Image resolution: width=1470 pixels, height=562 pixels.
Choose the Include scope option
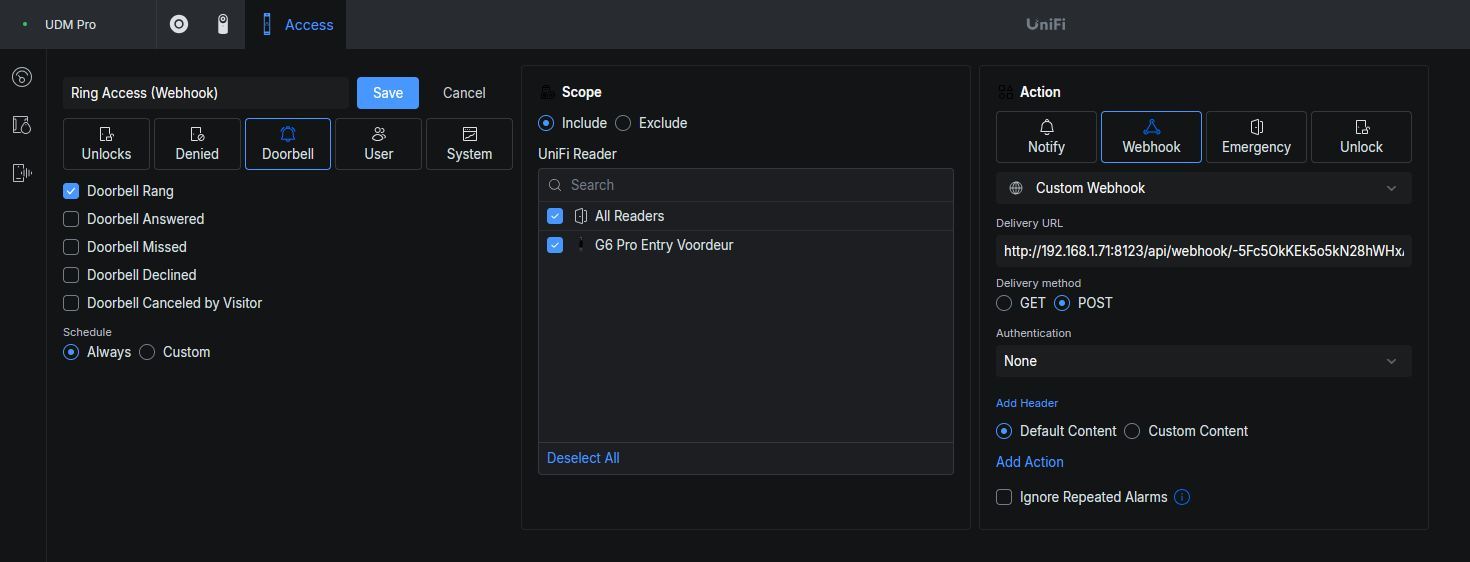546,123
